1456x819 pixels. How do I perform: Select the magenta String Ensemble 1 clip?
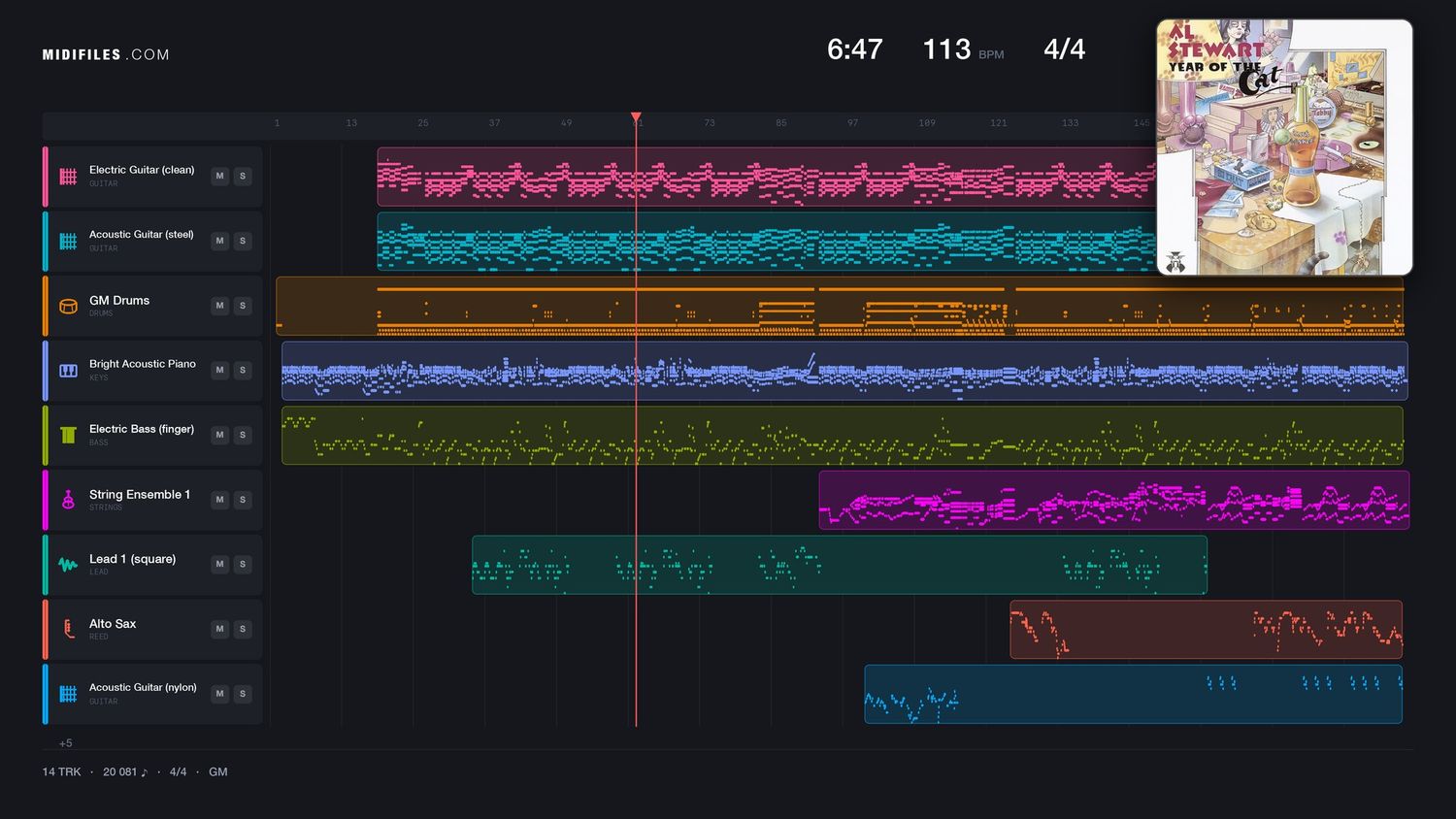(x=1114, y=500)
